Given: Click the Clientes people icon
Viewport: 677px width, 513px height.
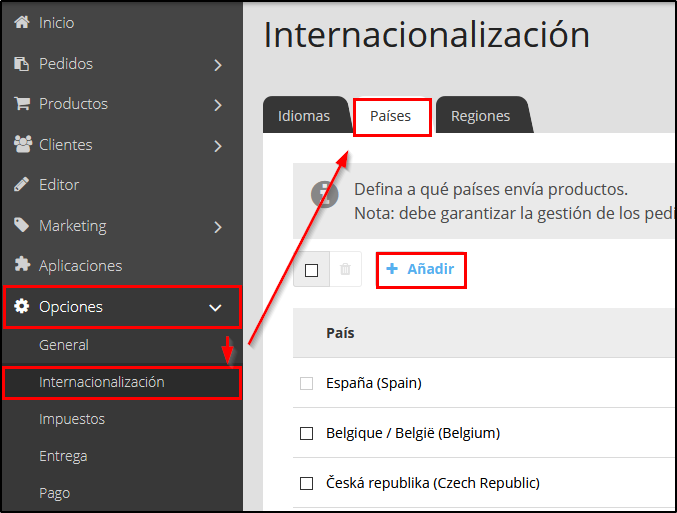Looking at the screenshot, I should point(22,145).
